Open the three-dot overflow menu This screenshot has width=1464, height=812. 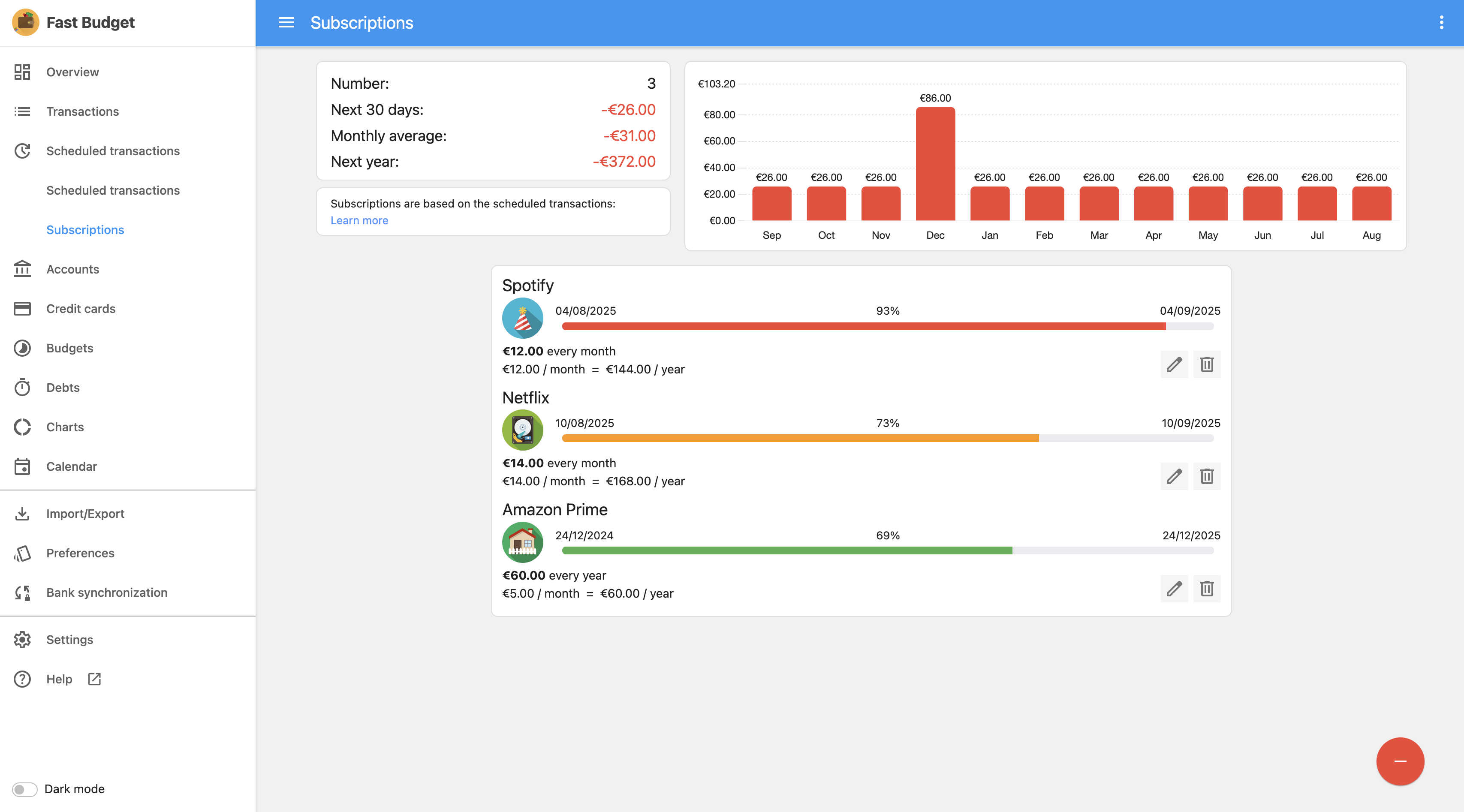pos(1441,23)
